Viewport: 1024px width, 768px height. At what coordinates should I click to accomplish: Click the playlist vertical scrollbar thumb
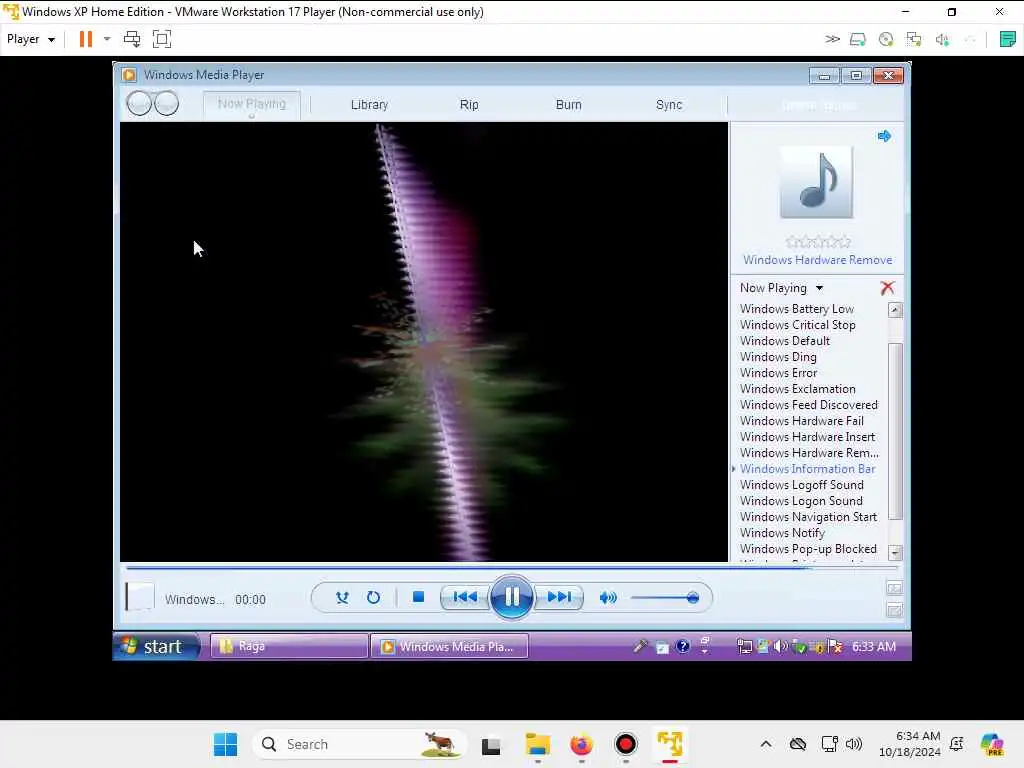(895, 431)
